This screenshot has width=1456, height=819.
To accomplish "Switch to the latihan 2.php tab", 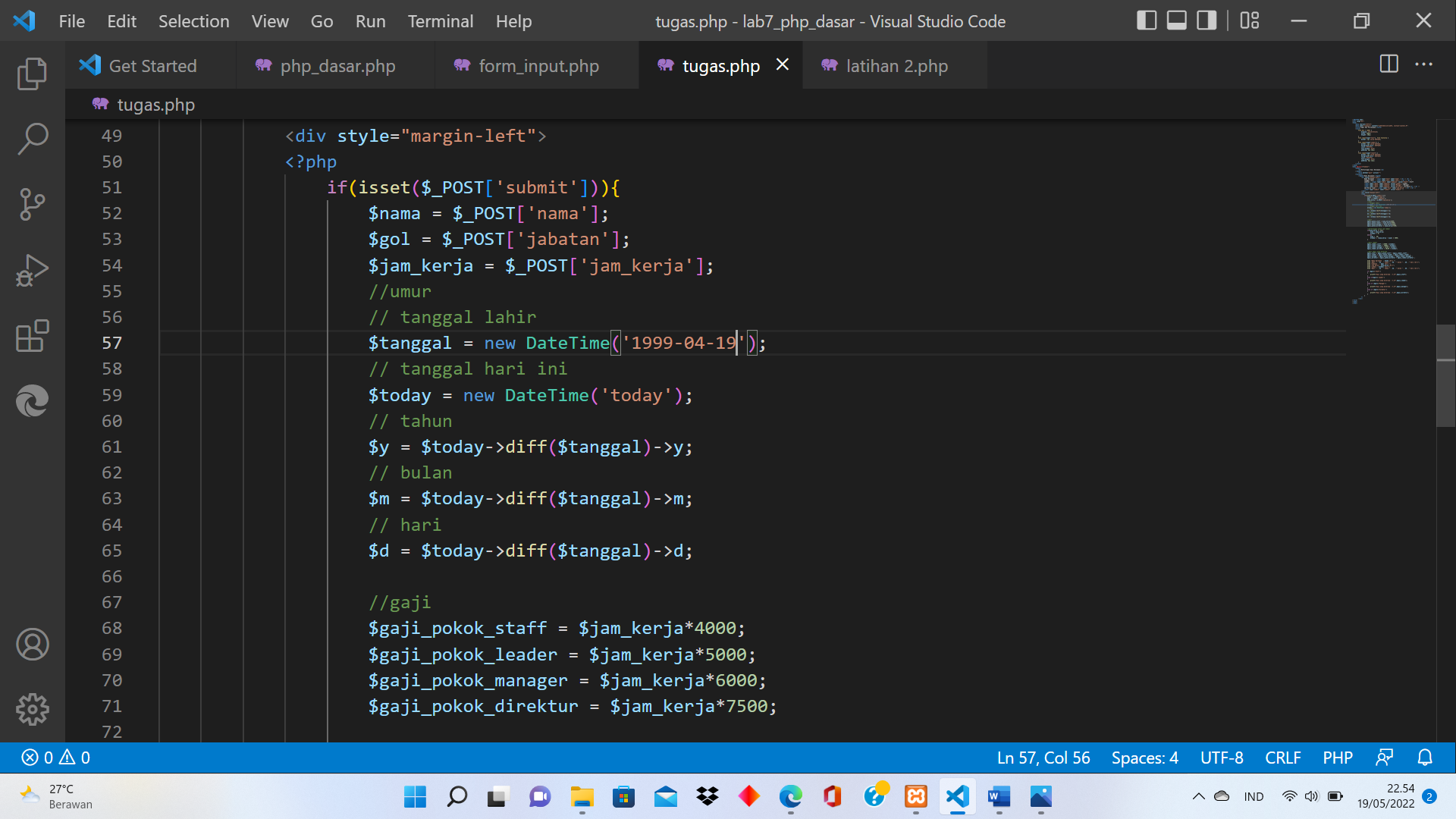I will pos(896,66).
